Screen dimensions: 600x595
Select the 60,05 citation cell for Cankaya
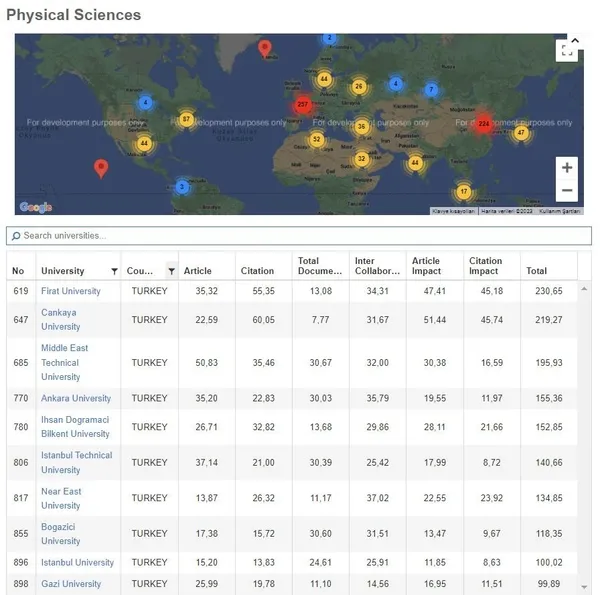(263, 320)
